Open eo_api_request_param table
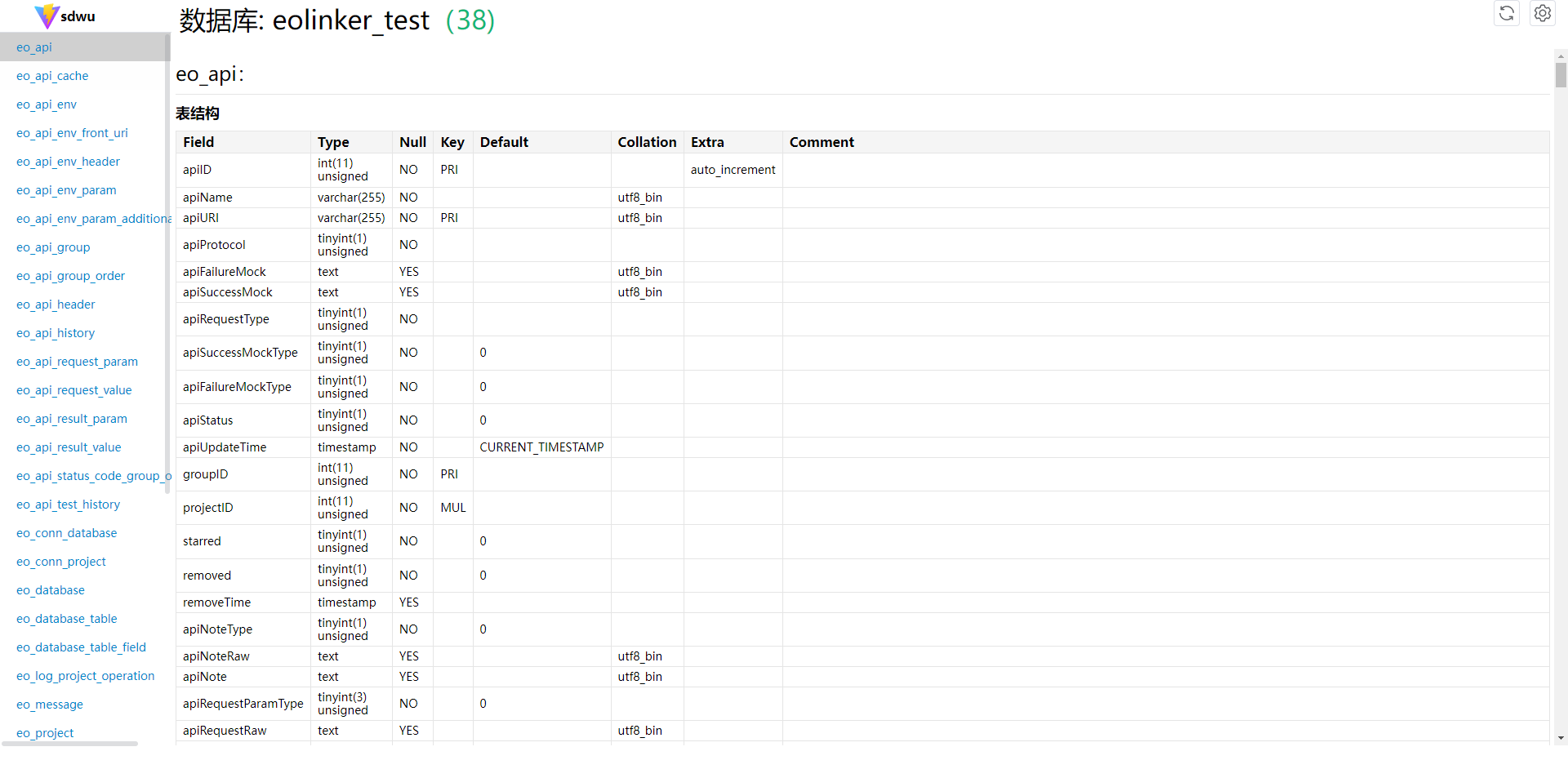Screen dimensions: 1568x778 77,362
